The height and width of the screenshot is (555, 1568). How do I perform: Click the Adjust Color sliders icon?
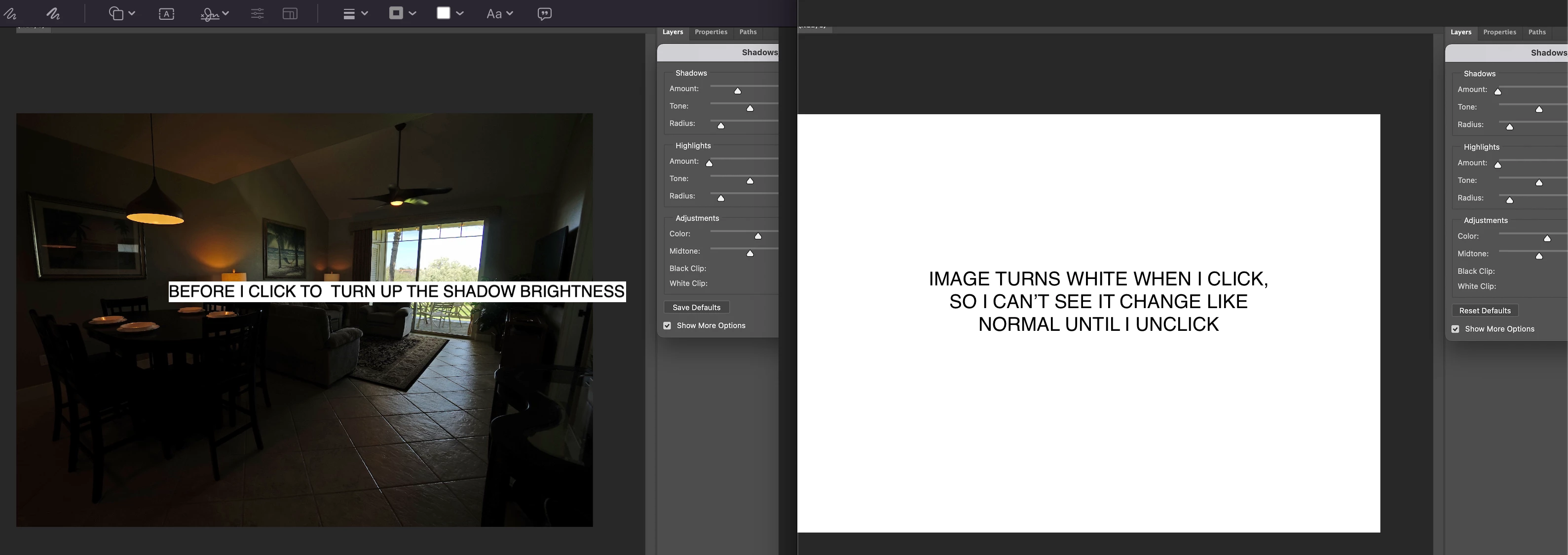(258, 13)
